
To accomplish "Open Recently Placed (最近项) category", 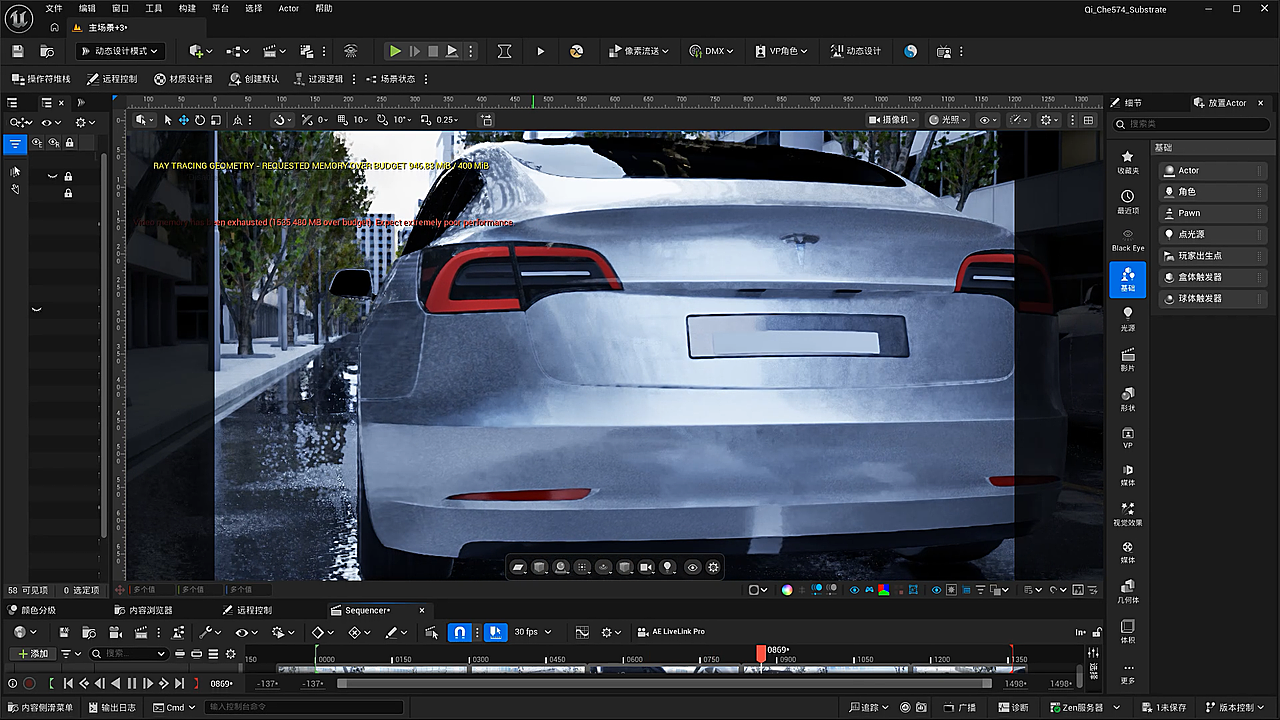I will 1128,201.
